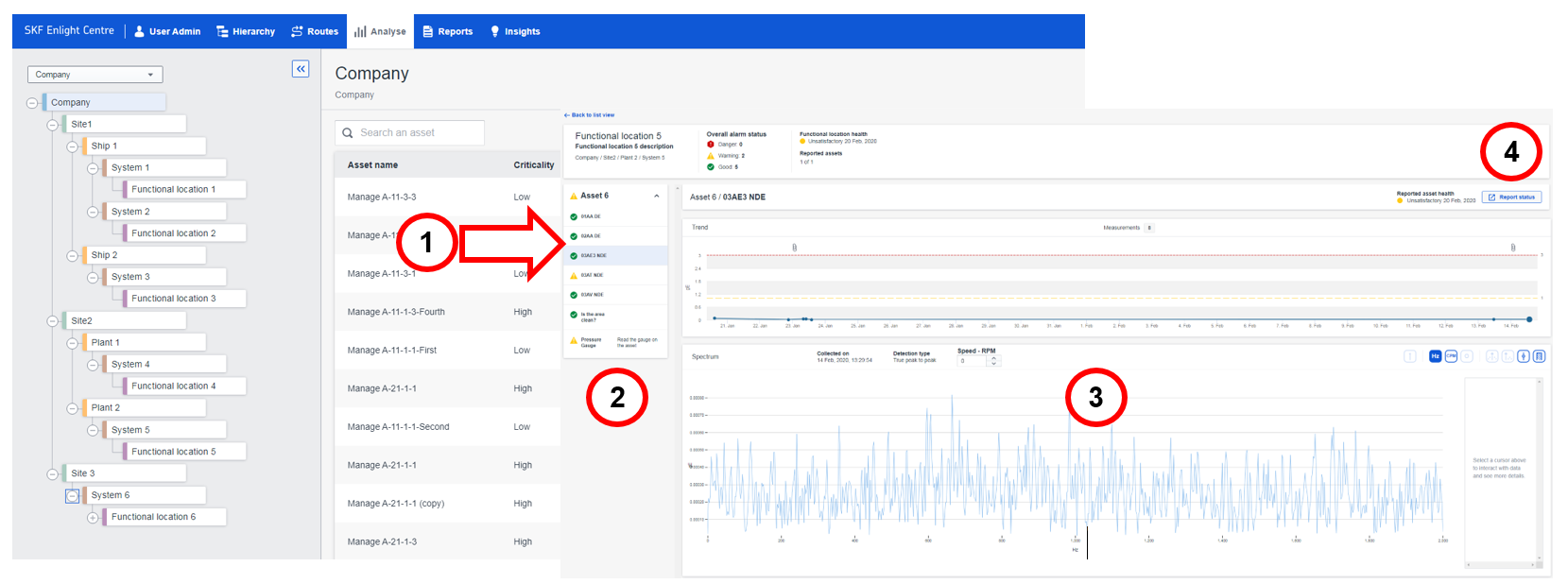This screenshot has width=1568, height=584.
Task: Click the single cursor spectrum icon
Action: [1524, 356]
